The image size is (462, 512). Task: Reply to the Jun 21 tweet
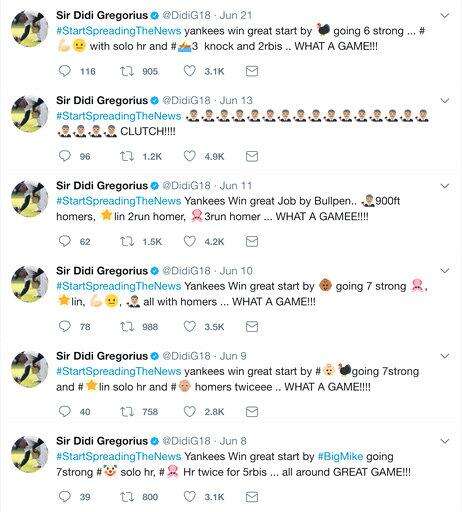click(65, 71)
